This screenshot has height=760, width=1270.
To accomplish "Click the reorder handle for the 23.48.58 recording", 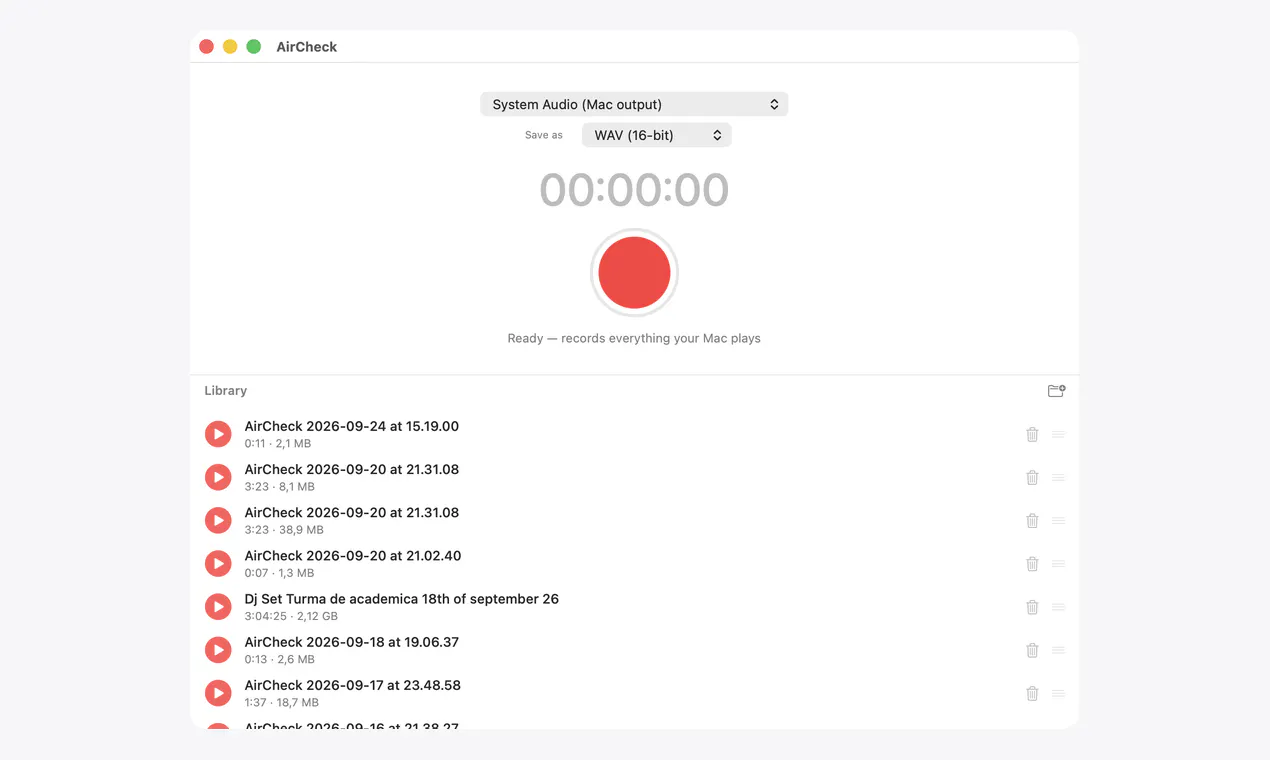I will click(1059, 693).
